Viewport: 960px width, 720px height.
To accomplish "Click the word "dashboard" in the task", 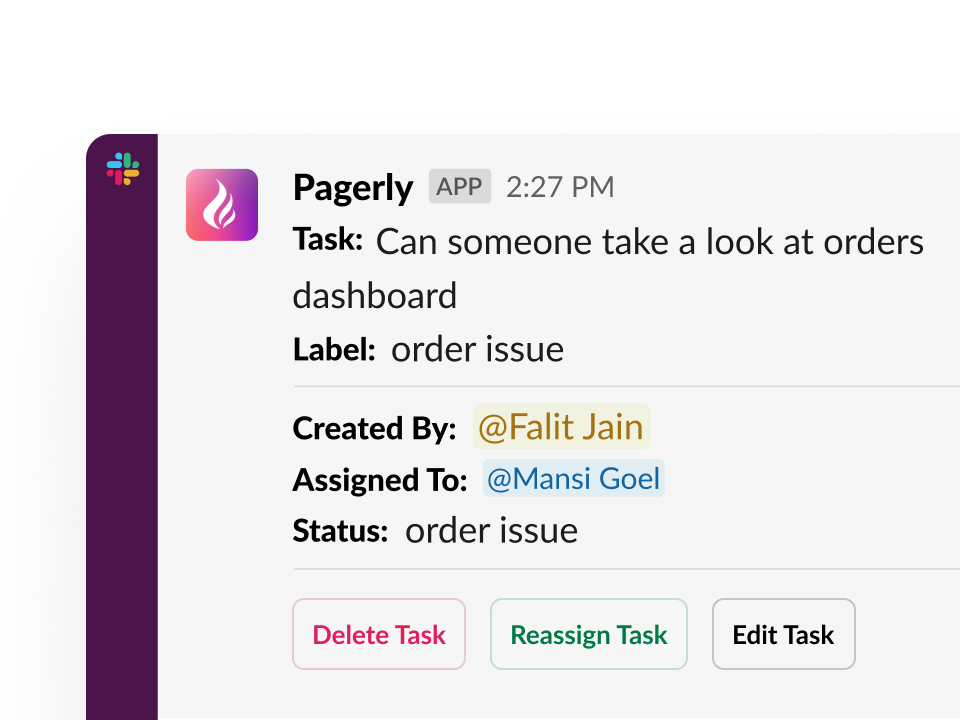I will click(x=375, y=296).
